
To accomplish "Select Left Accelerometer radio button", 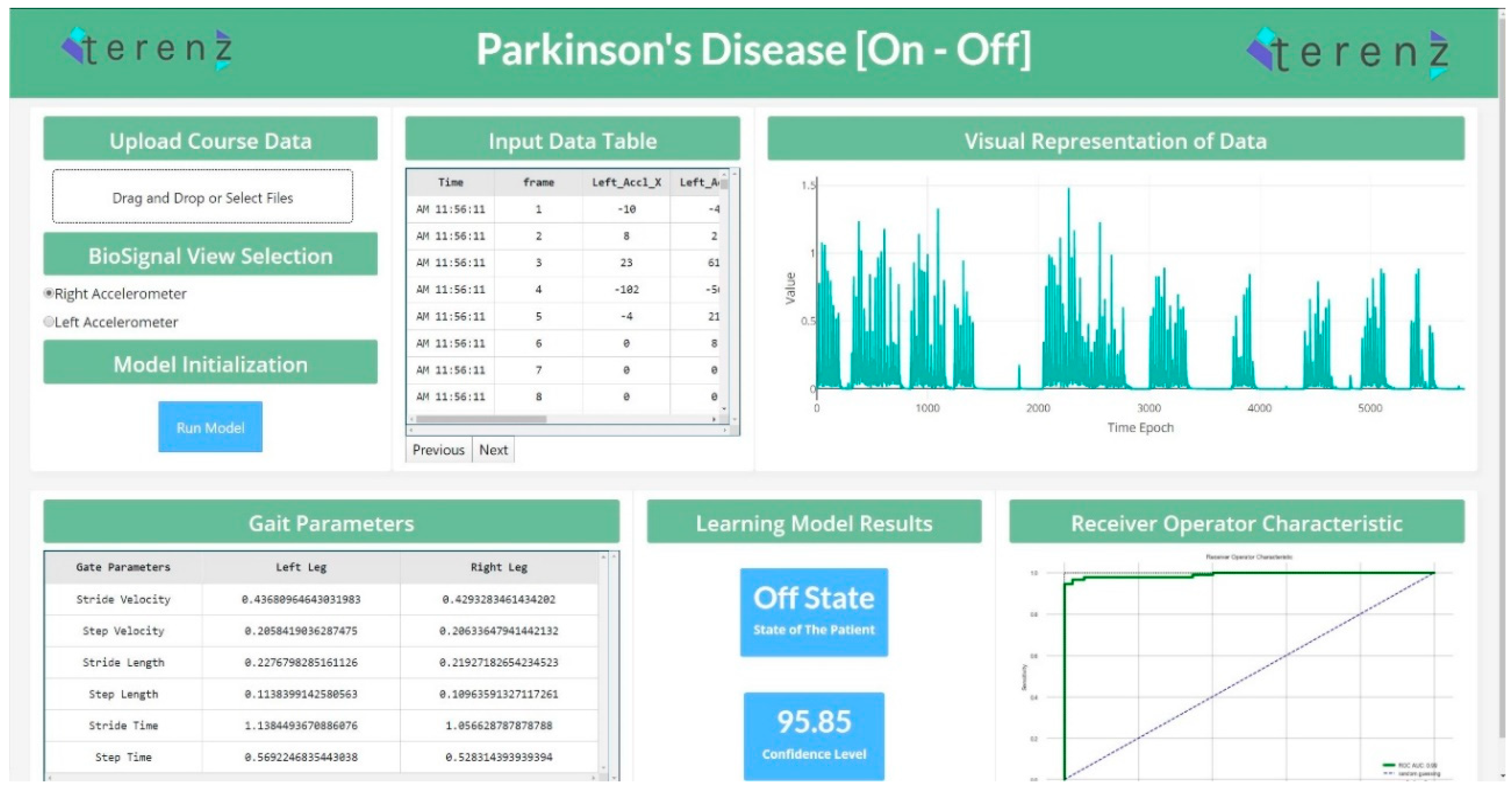I will 49,321.
